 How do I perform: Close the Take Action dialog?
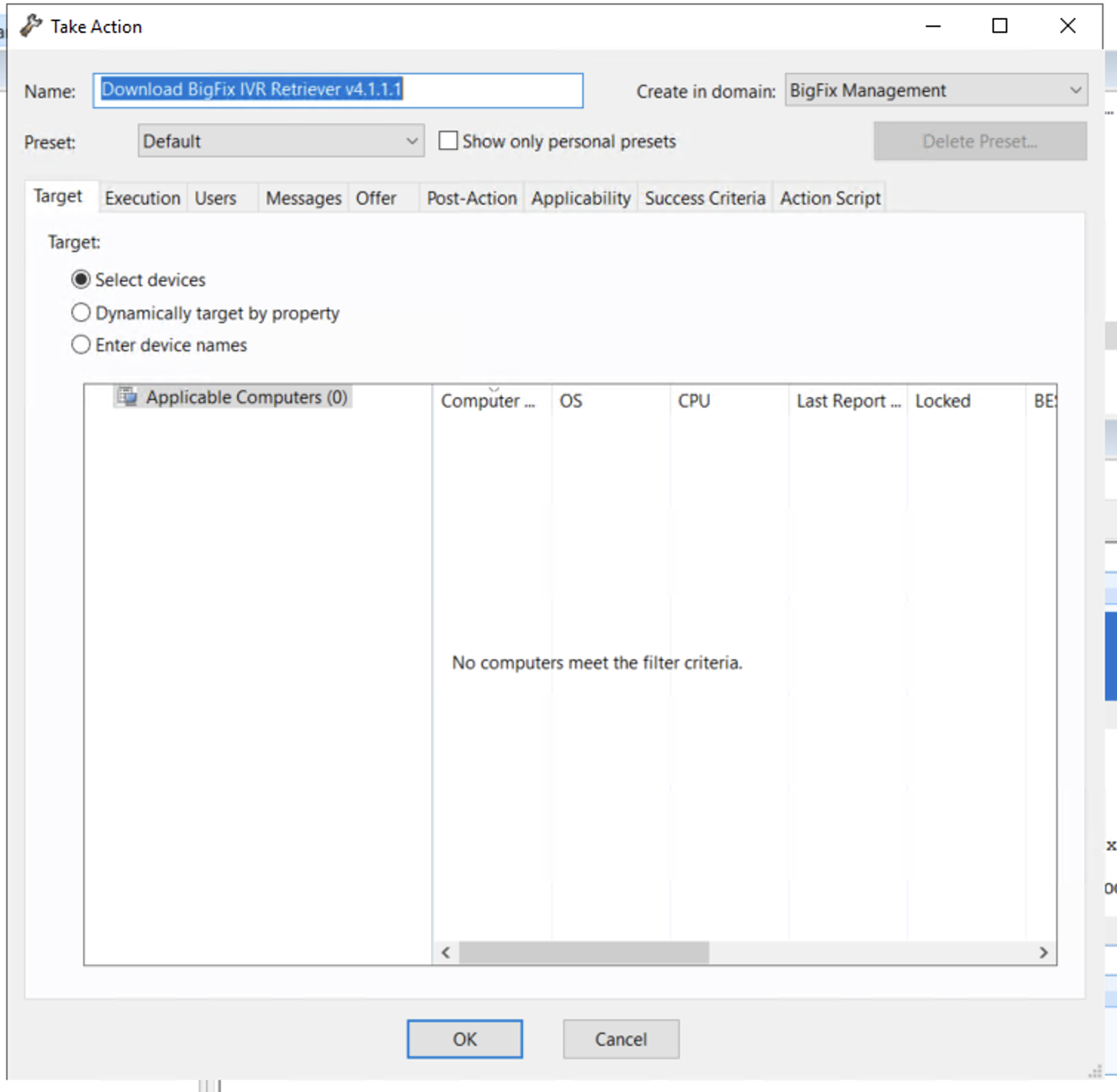(x=1067, y=26)
